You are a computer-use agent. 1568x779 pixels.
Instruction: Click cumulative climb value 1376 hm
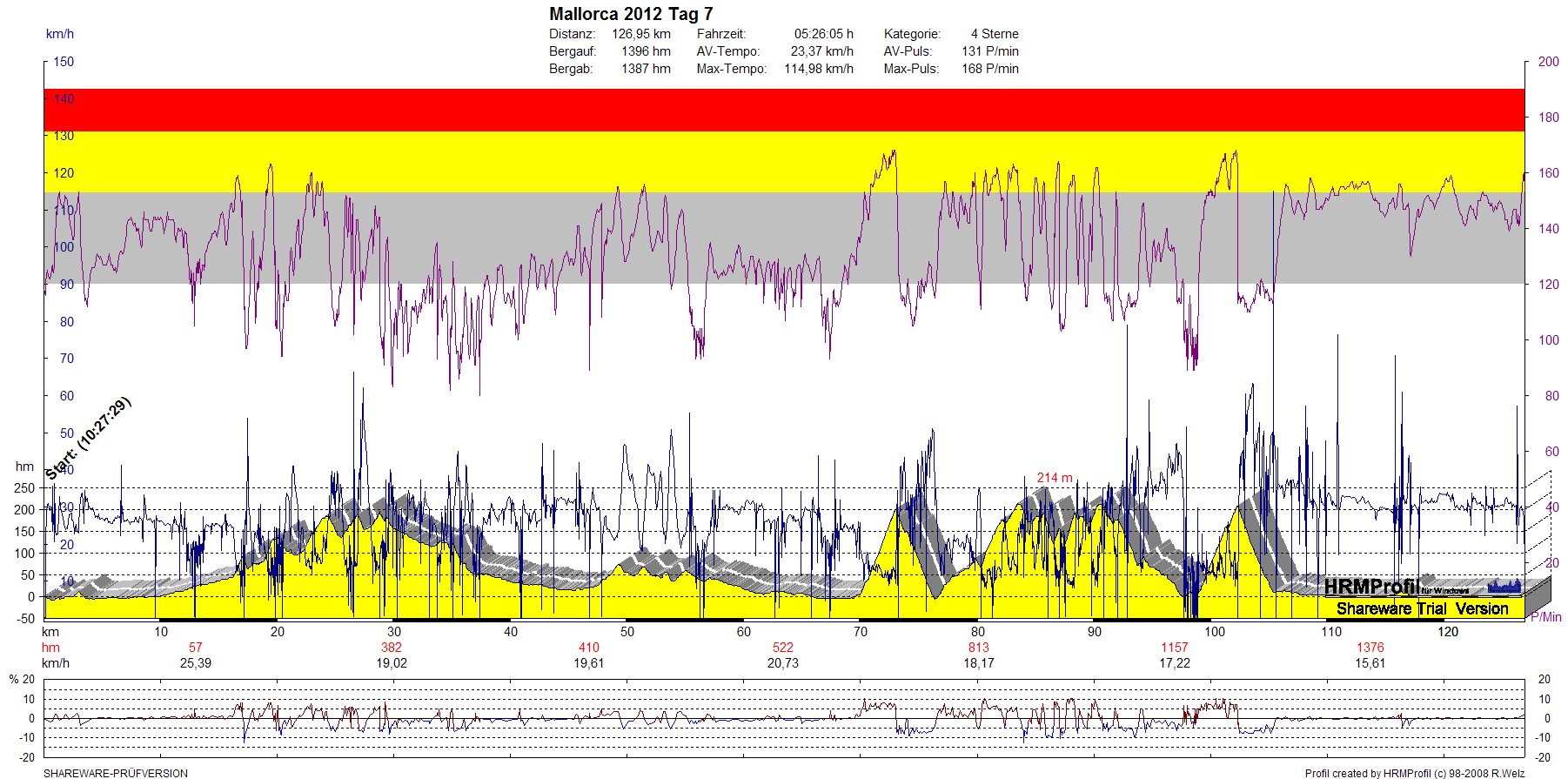(x=1370, y=648)
